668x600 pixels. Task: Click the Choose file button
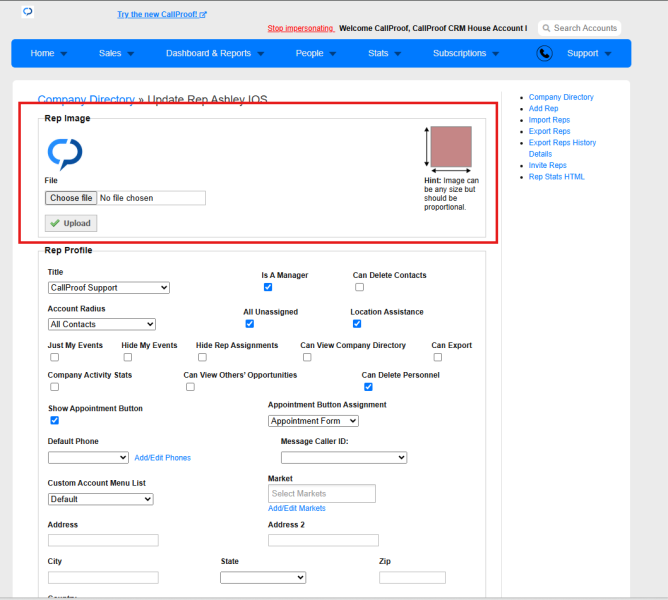71,198
